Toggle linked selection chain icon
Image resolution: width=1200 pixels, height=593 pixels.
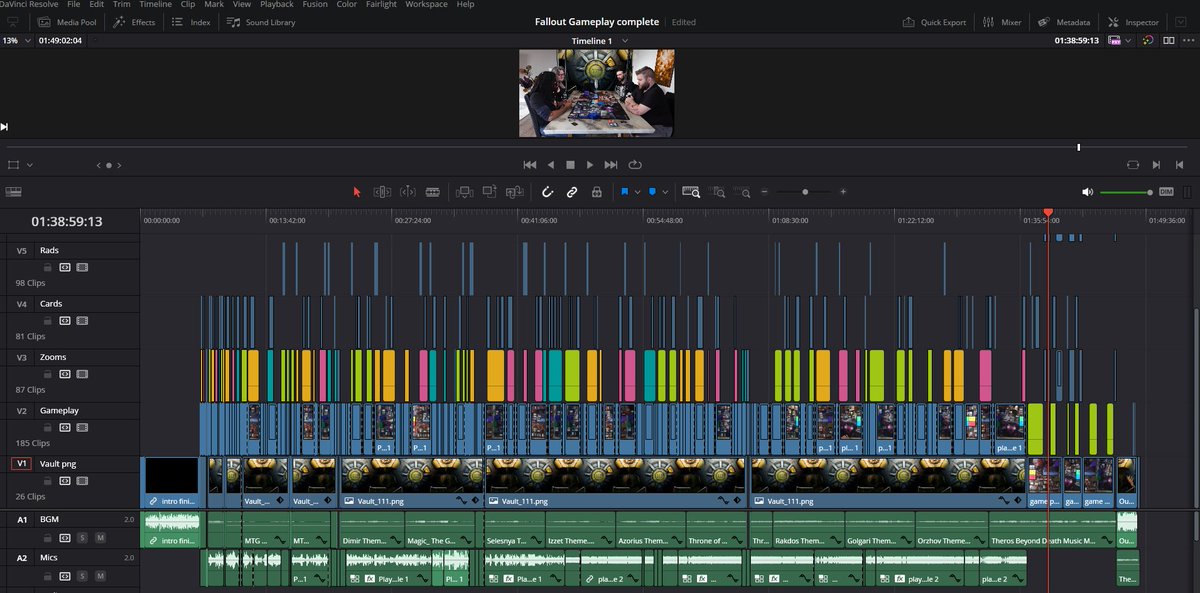tap(572, 191)
